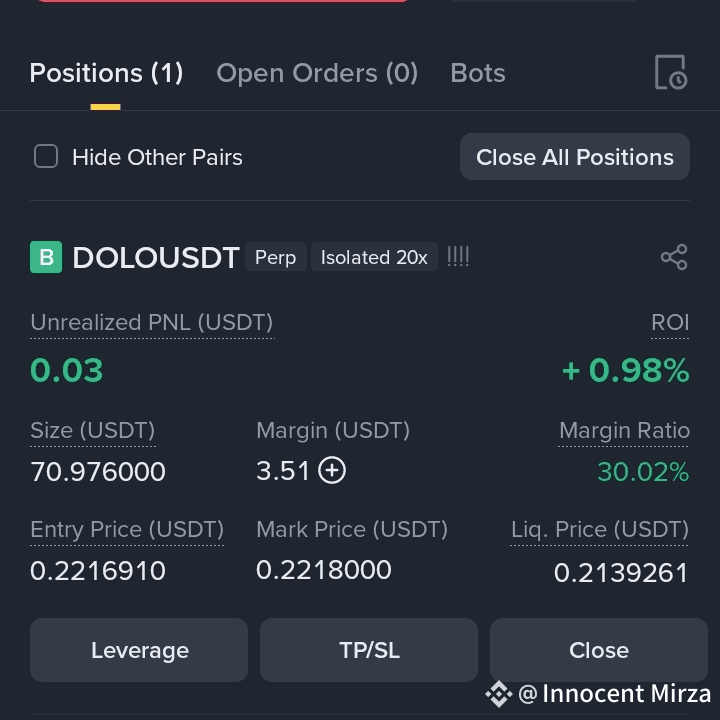
Task: Tap the Perp contract tag
Action: (x=276, y=257)
